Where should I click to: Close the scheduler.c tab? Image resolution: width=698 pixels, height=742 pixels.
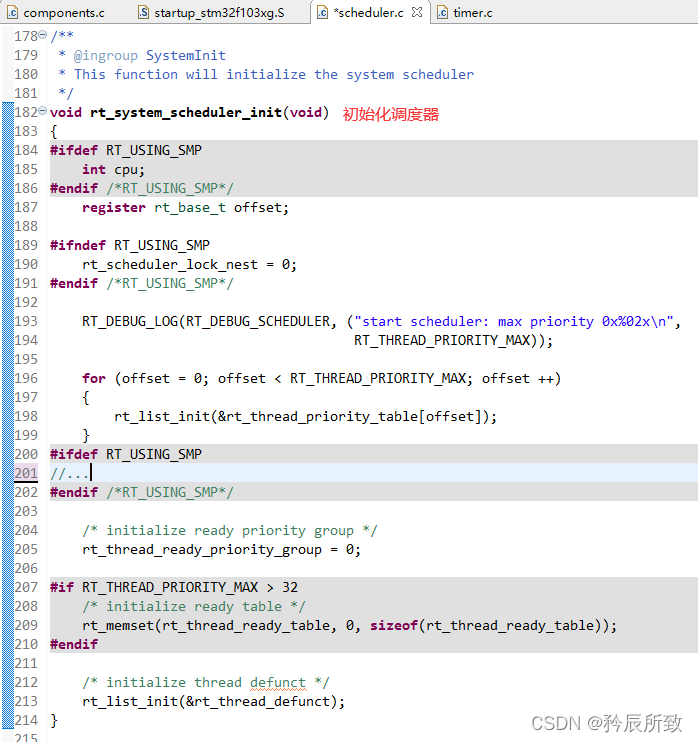click(417, 12)
